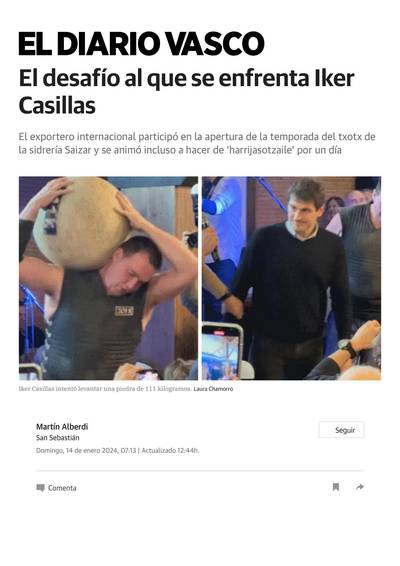Open author profile Martín Alberdi
Screen dimensions: 400x566
tap(62, 427)
